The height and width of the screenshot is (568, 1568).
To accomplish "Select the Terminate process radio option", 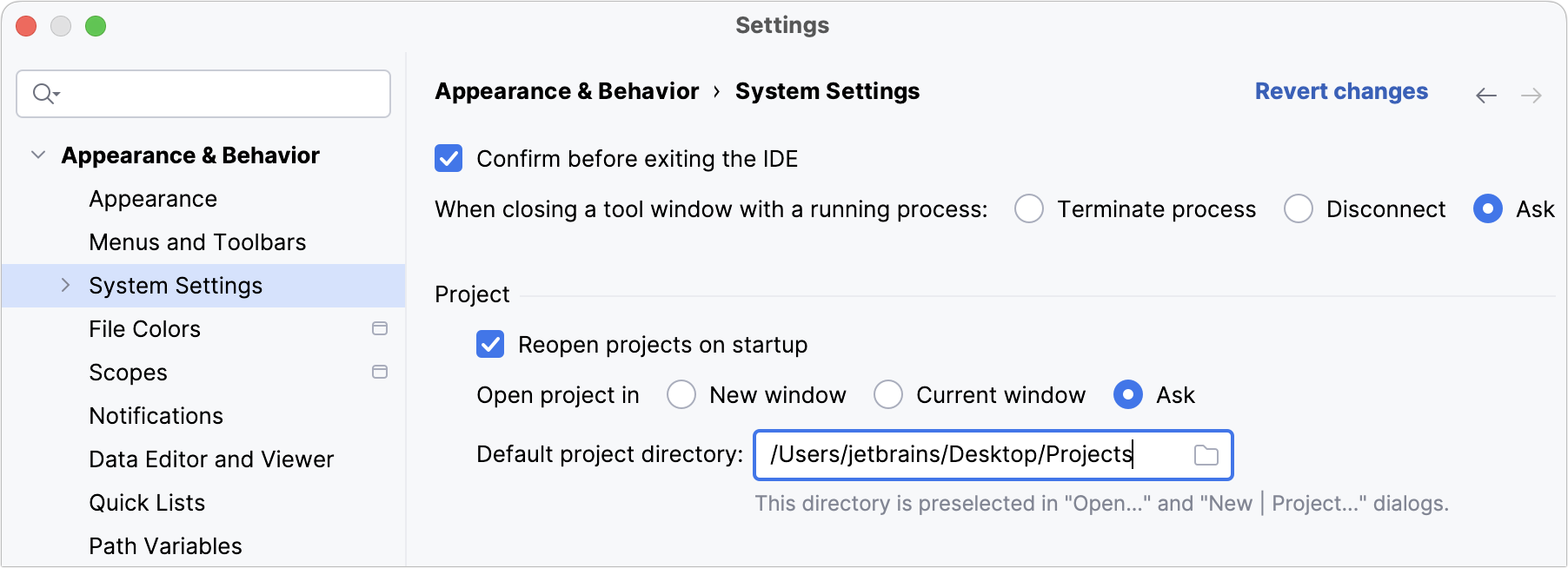I will (1029, 209).
